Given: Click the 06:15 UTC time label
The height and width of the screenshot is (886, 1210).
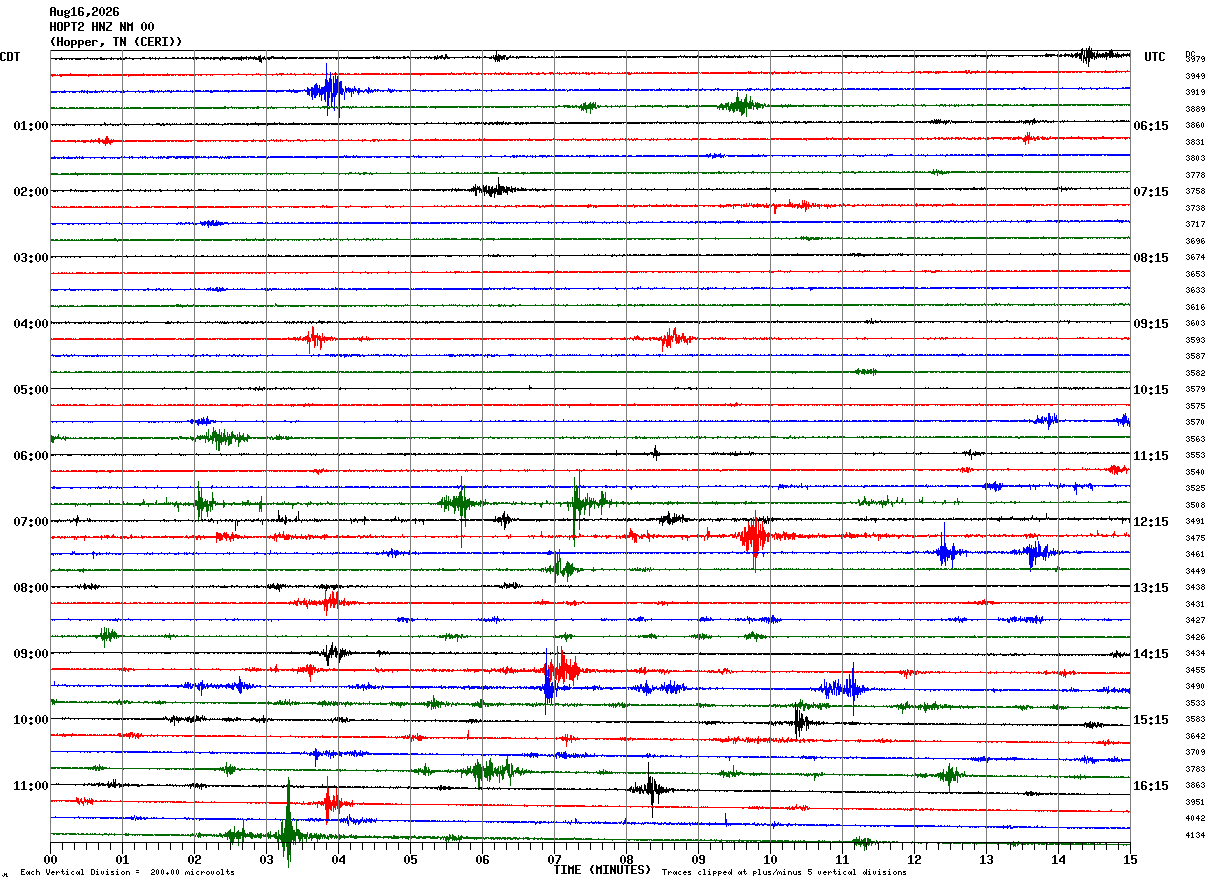Looking at the screenshot, I should coord(1151,126).
